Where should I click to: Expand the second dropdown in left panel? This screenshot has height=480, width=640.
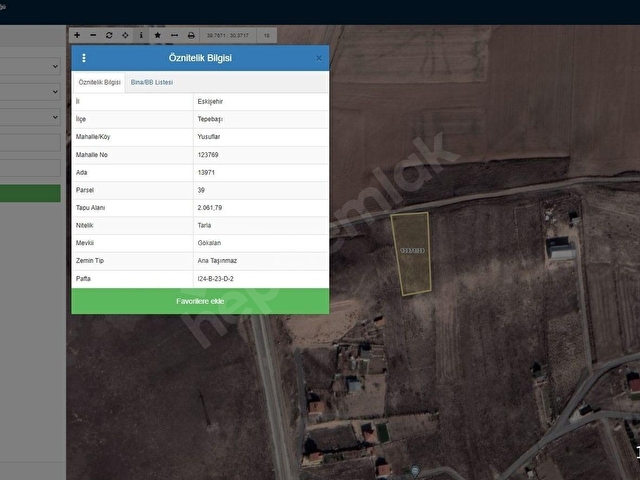pos(30,92)
